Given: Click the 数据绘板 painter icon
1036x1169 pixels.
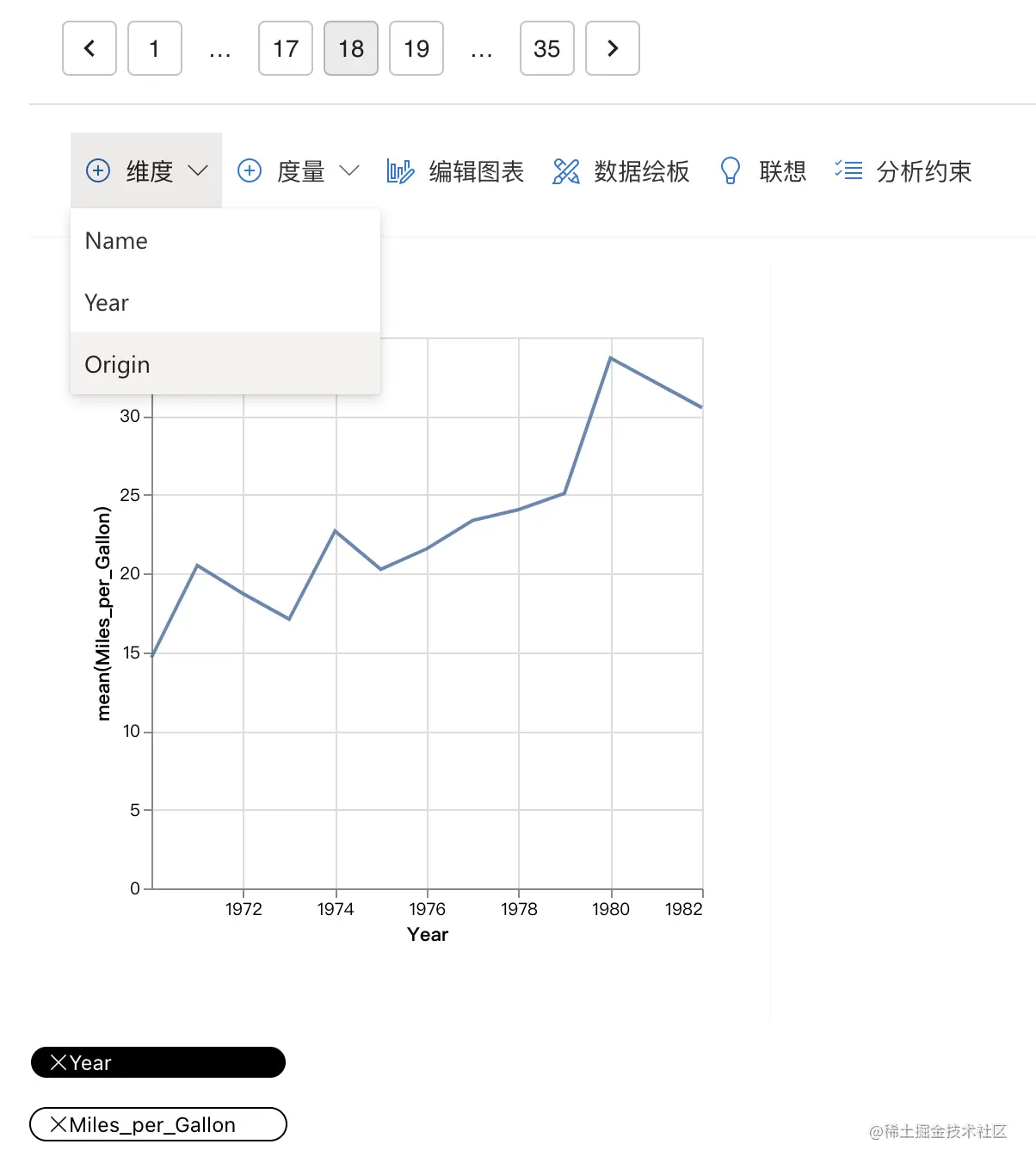Looking at the screenshot, I should (565, 171).
